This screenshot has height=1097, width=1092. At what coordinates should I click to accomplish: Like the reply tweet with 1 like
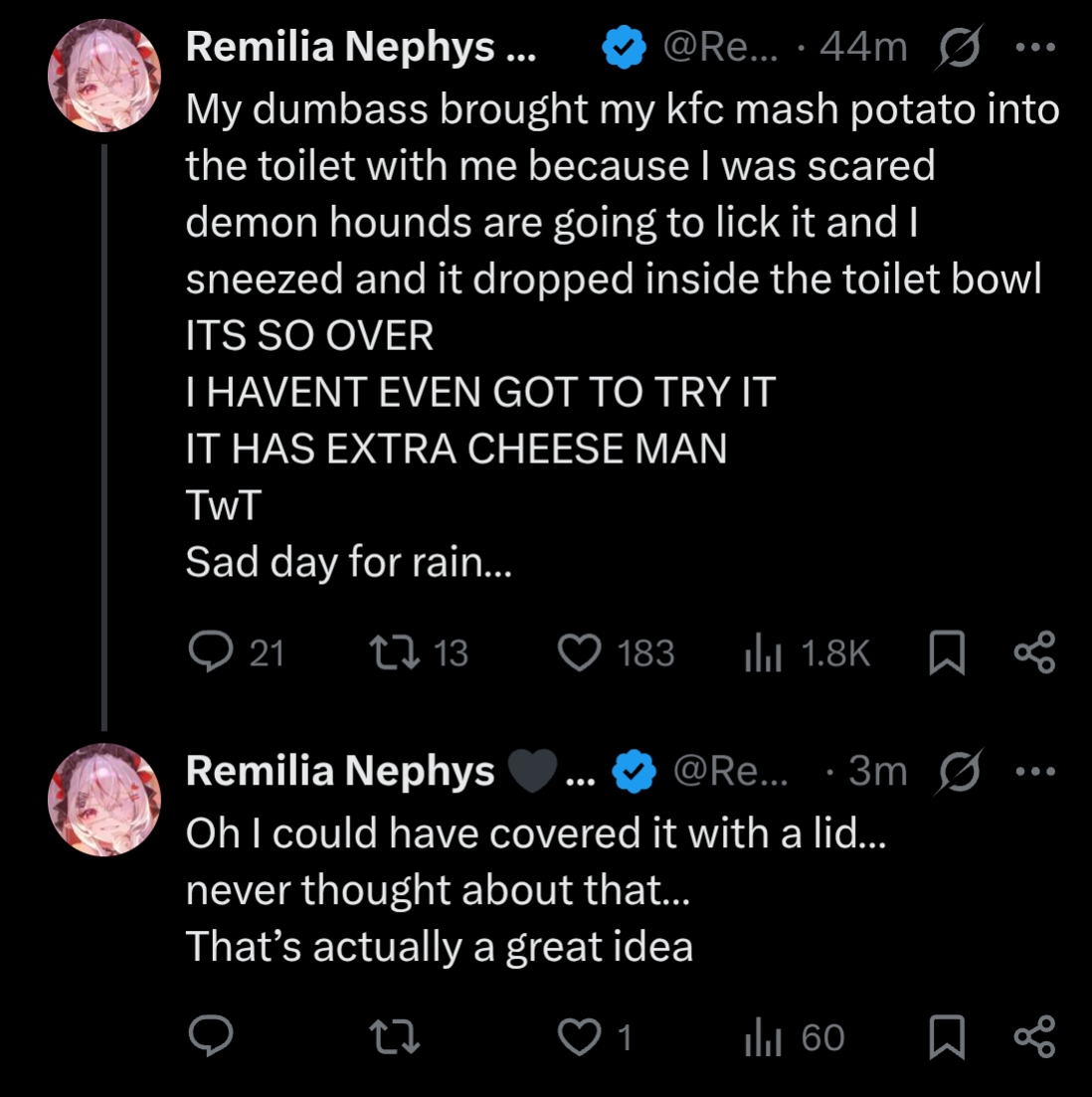pyautogui.click(x=580, y=1037)
